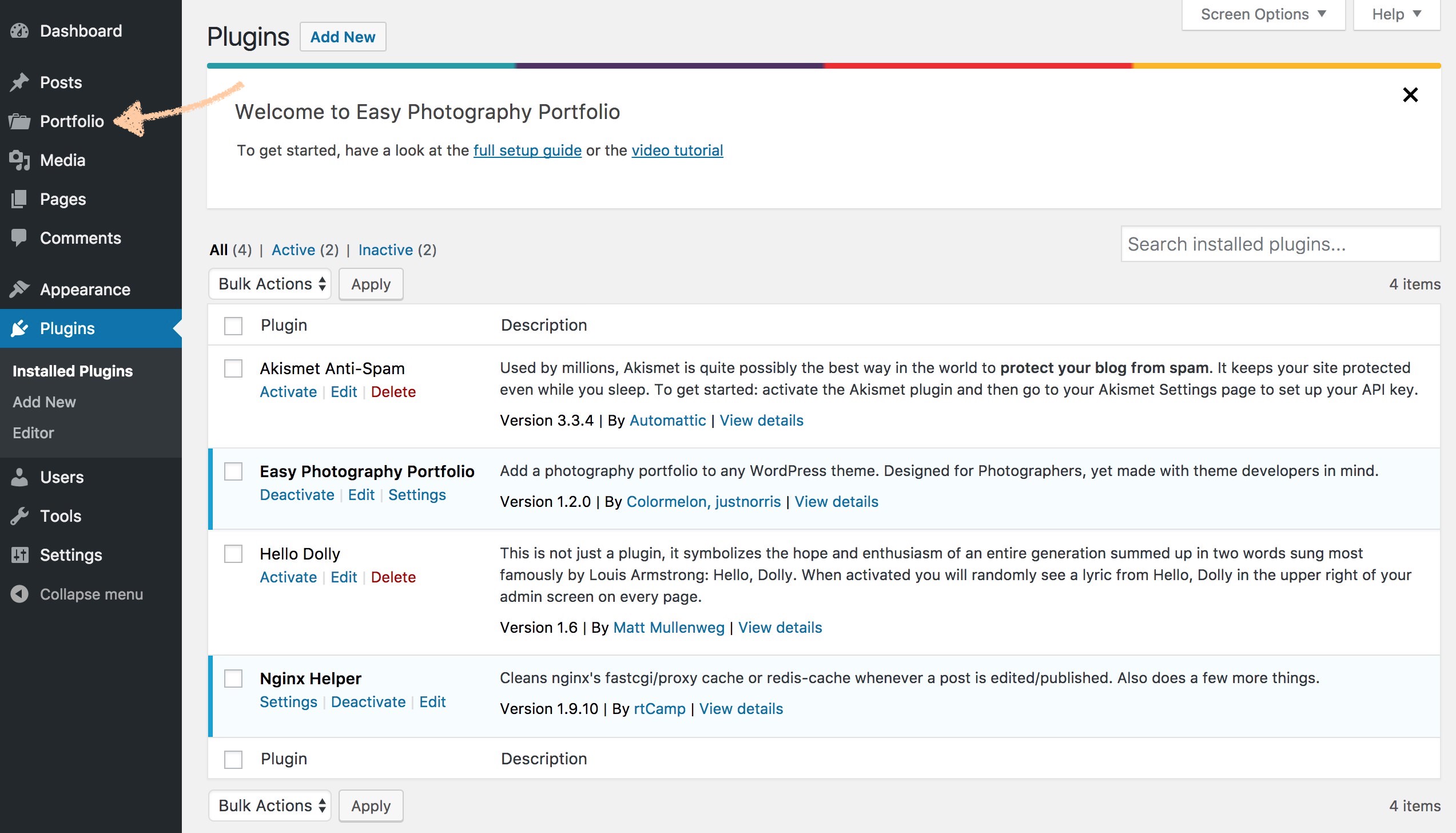Open Nginx Helper Settings link
The width and height of the screenshot is (1456, 833).
[288, 702]
